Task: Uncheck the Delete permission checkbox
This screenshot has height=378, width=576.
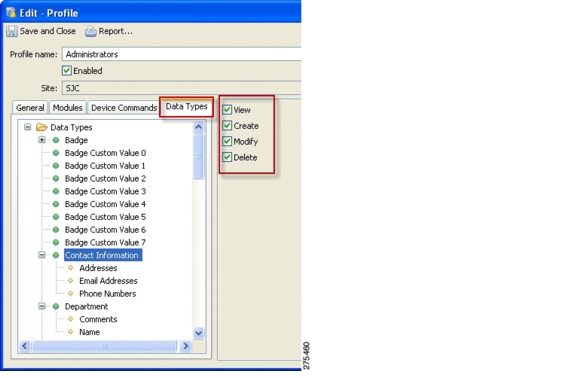Action: pyautogui.click(x=227, y=157)
